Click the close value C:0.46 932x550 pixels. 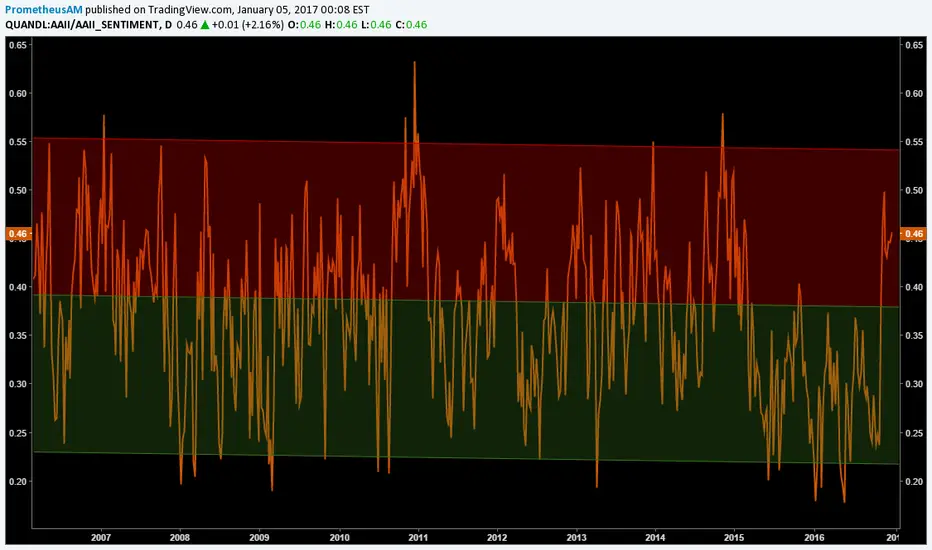click(411, 25)
